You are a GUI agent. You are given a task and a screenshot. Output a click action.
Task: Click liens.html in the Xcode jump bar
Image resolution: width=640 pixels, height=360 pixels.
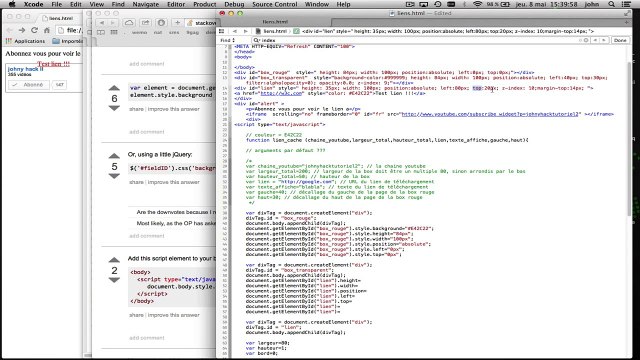[x=271, y=31]
